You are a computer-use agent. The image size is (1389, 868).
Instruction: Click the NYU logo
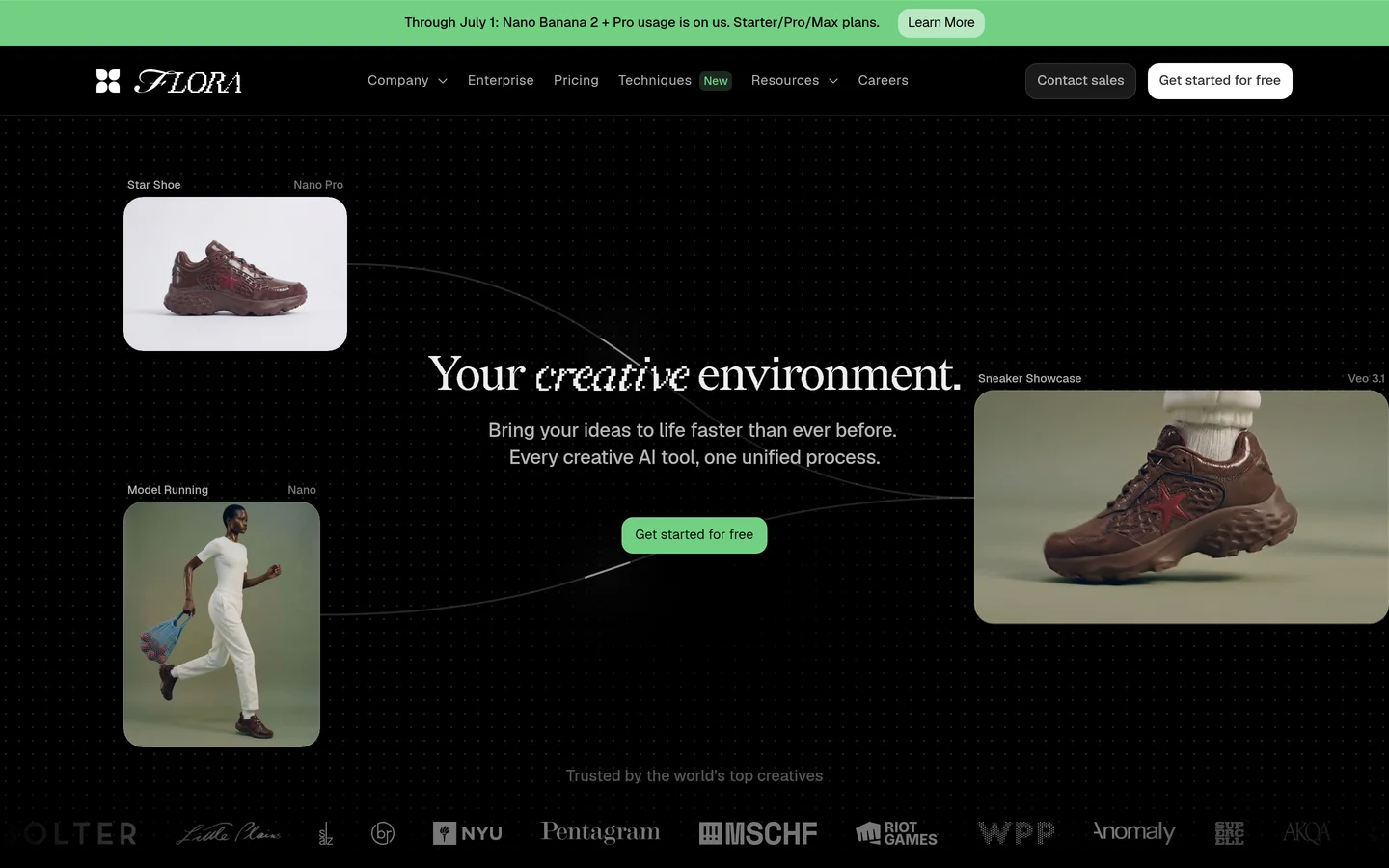click(x=468, y=833)
